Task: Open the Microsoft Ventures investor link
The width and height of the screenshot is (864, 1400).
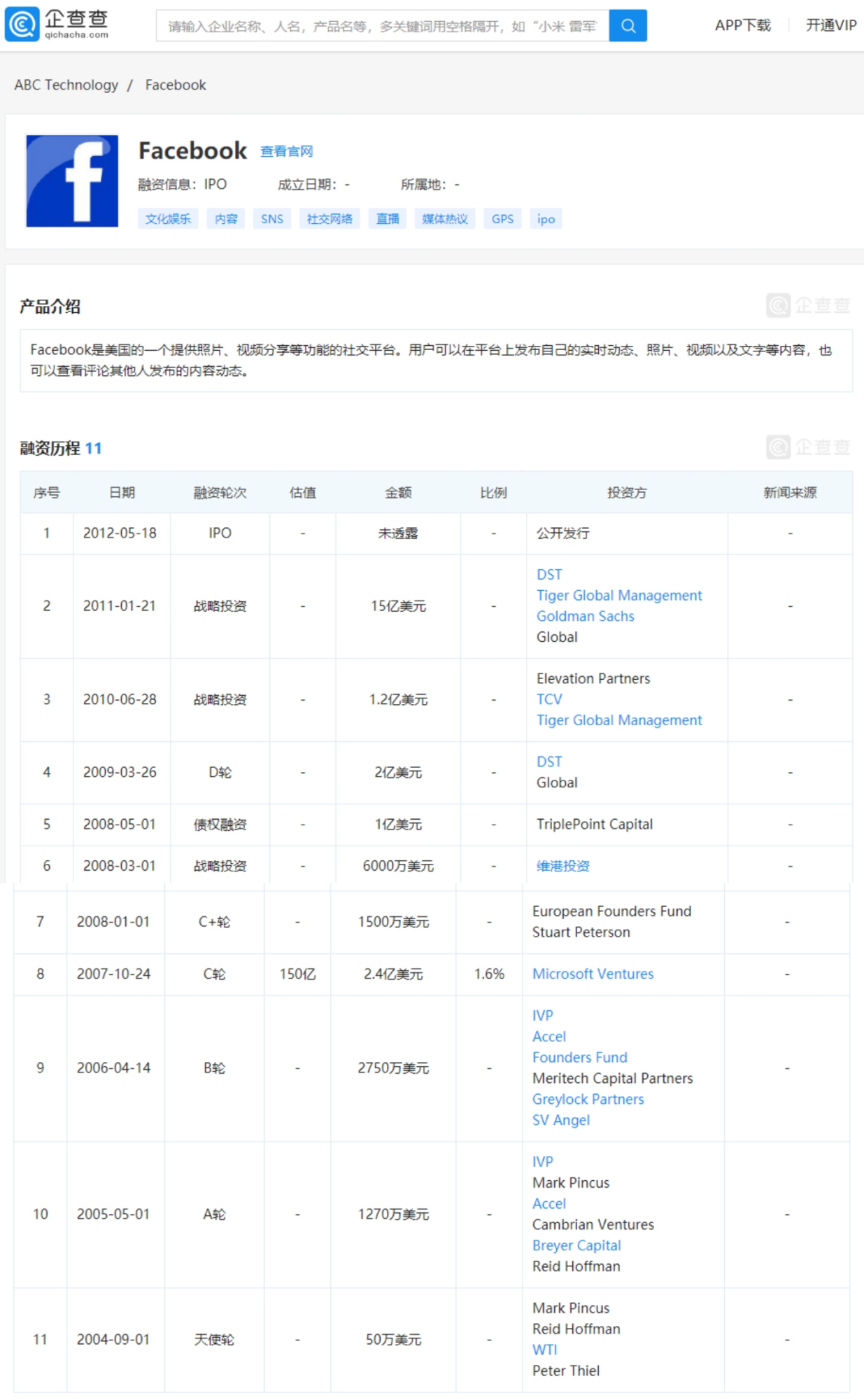Action: pyautogui.click(x=593, y=974)
